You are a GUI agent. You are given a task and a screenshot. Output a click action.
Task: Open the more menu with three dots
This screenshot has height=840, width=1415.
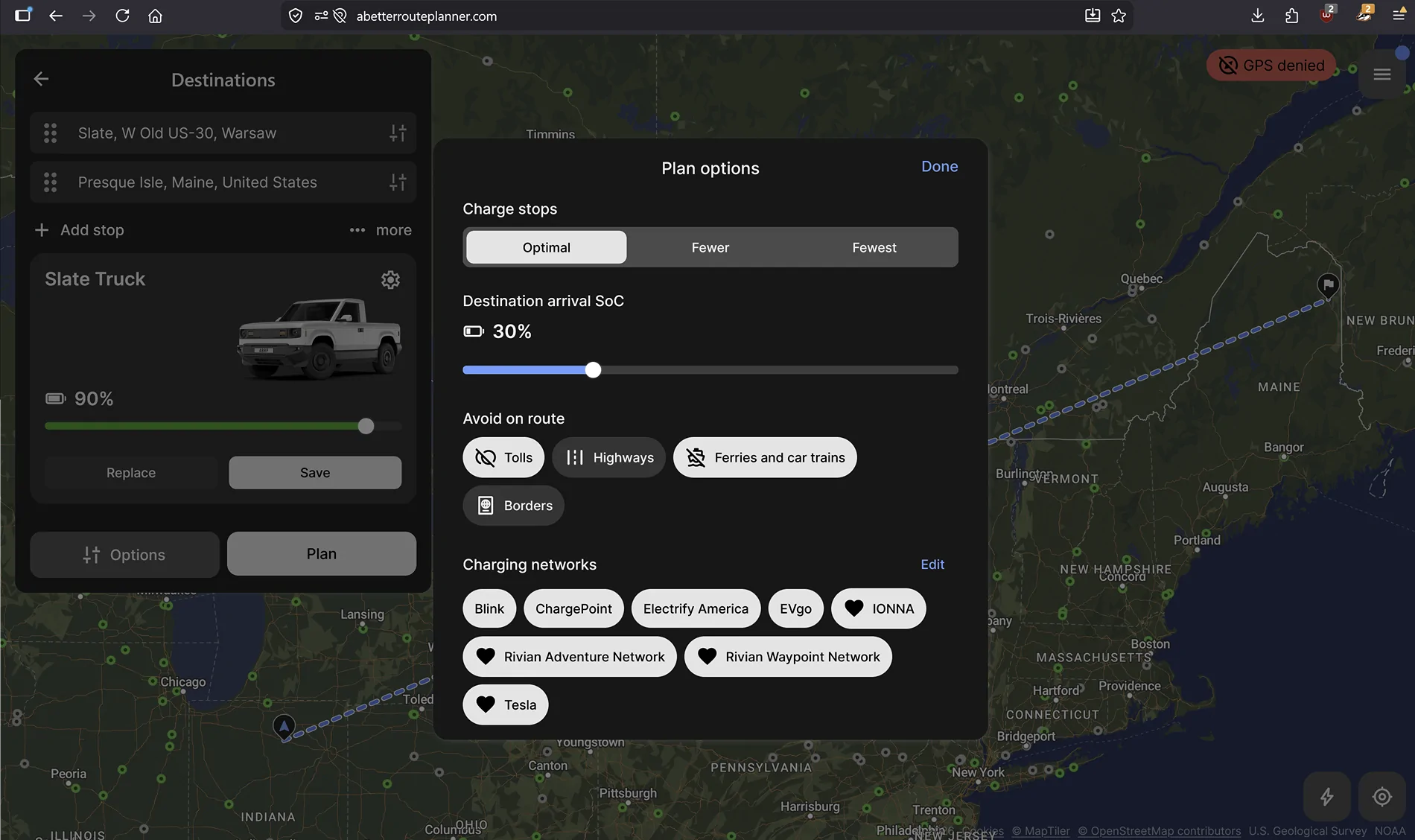pyautogui.click(x=381, y=230)
